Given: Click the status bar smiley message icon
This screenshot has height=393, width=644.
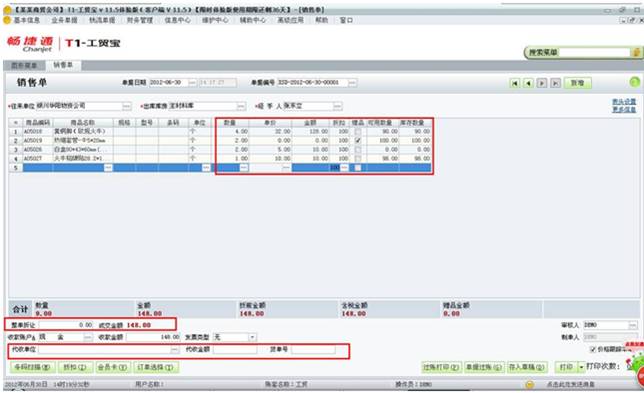Looking at the screenshot, I should [530, 385].
